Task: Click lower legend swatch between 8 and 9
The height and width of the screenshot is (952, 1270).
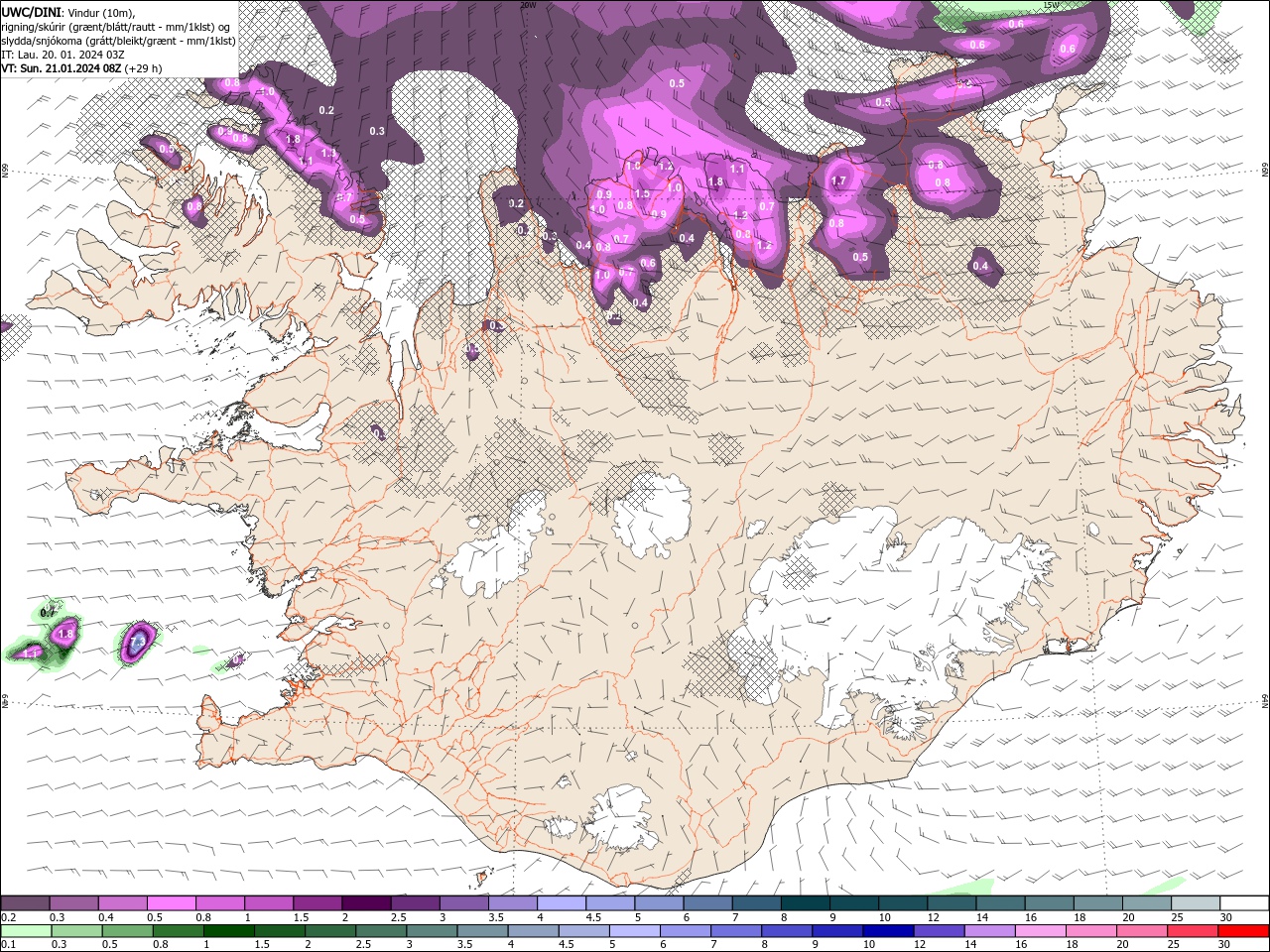Action: [x=786, y=931]
